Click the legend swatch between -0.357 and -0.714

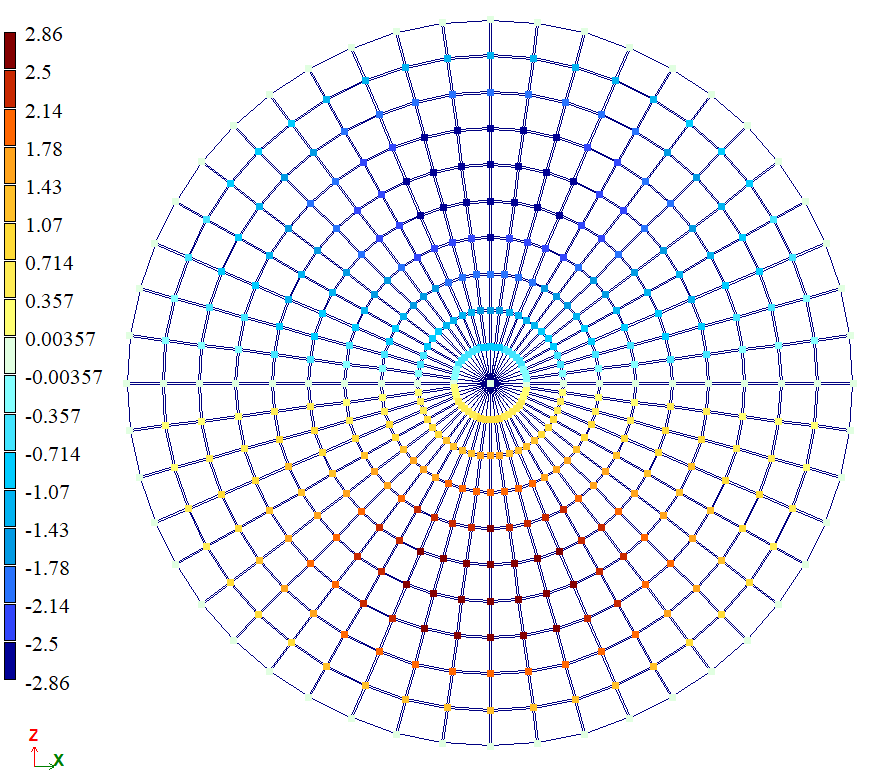(10, 434)
